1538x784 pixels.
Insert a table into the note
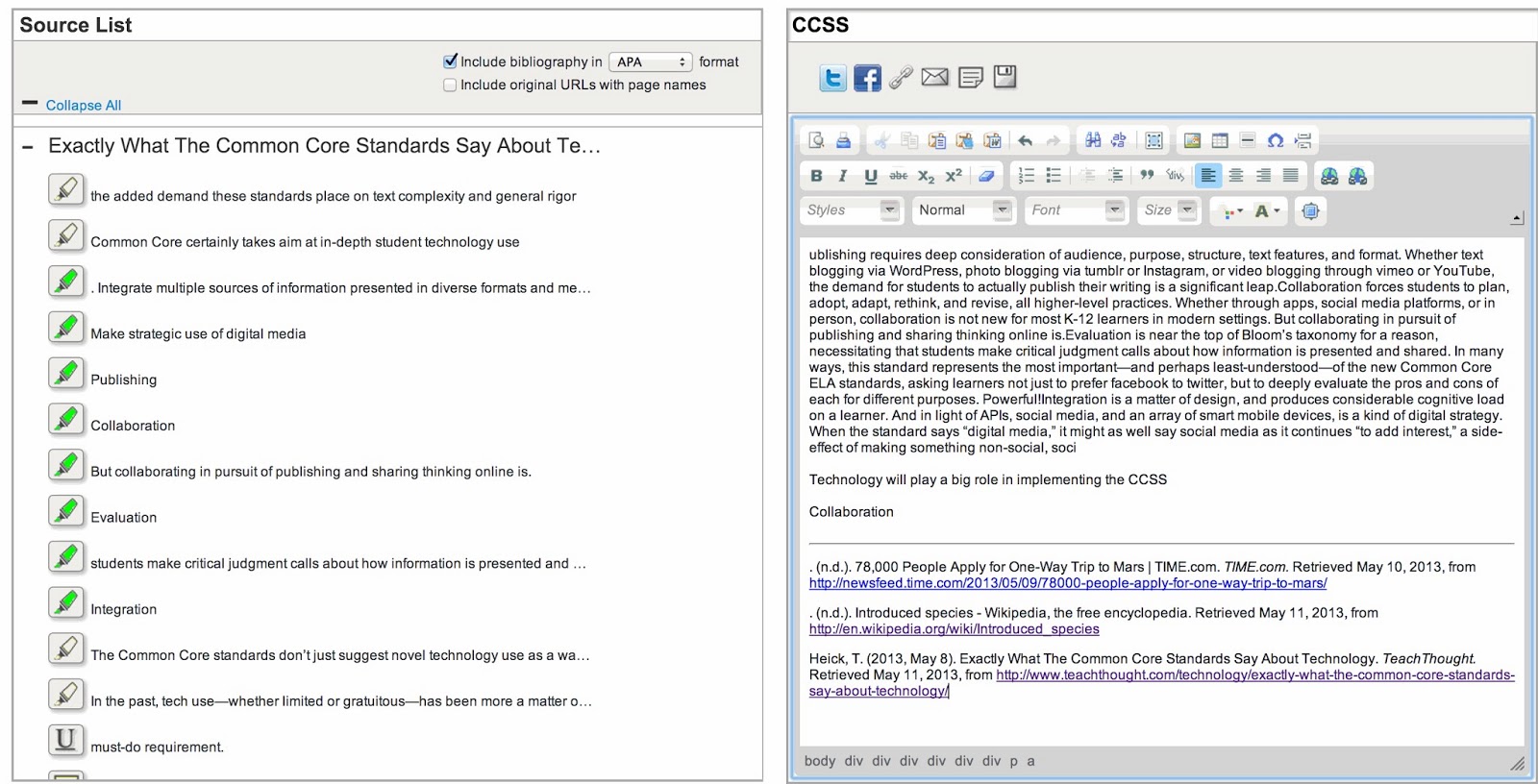[x=1220, y=141]
